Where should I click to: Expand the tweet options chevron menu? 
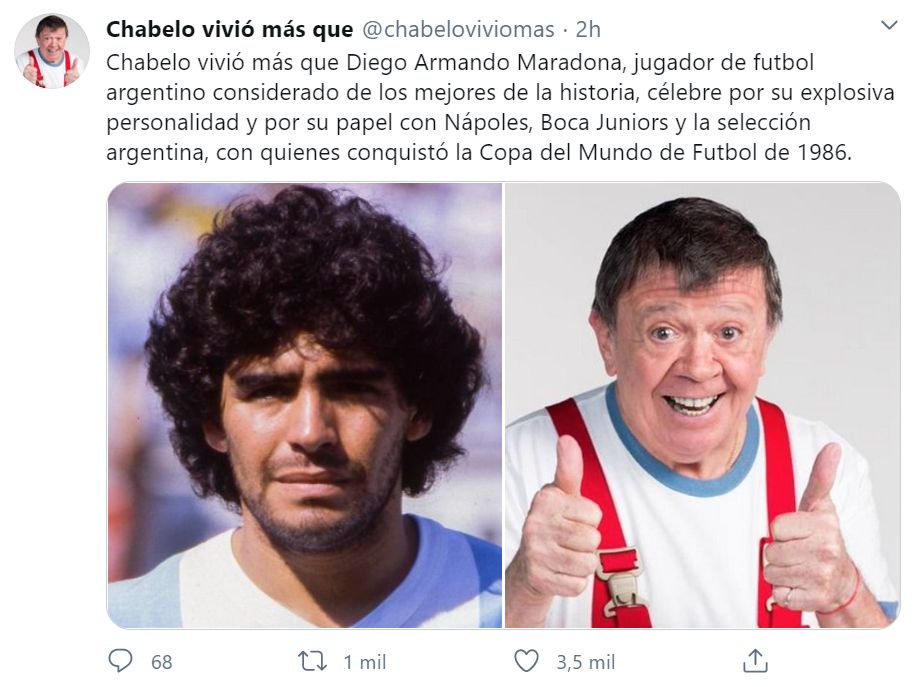(889, 25)
